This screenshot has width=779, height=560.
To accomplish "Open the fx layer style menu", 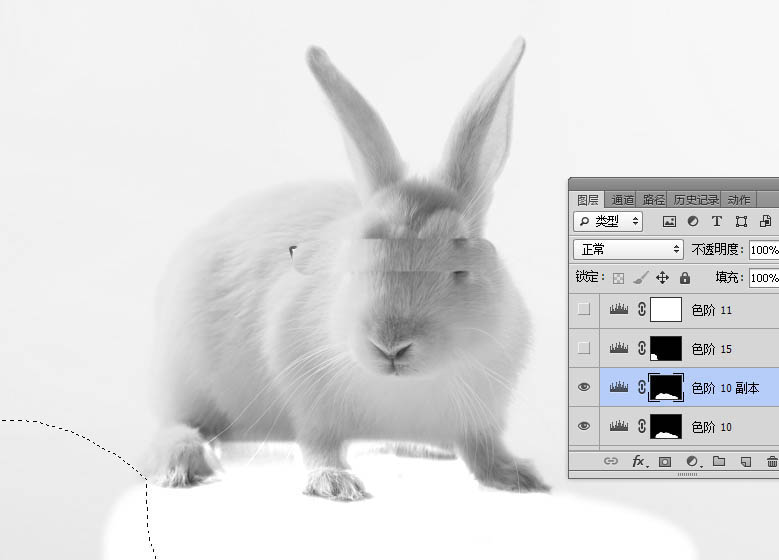I will 638,461.
